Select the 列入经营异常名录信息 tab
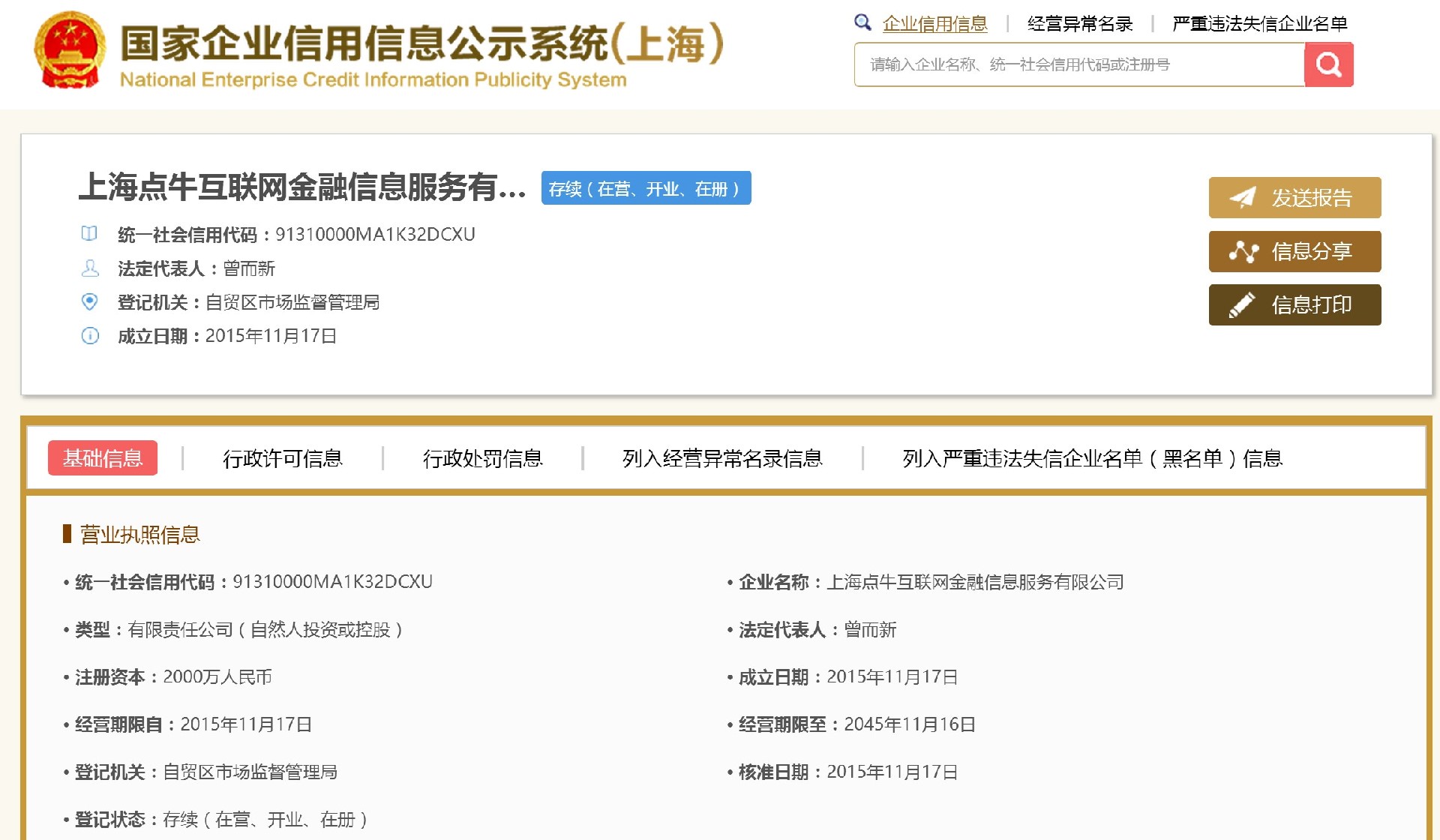The height and width of the screenshot is (840, 1440). point(722,458)
